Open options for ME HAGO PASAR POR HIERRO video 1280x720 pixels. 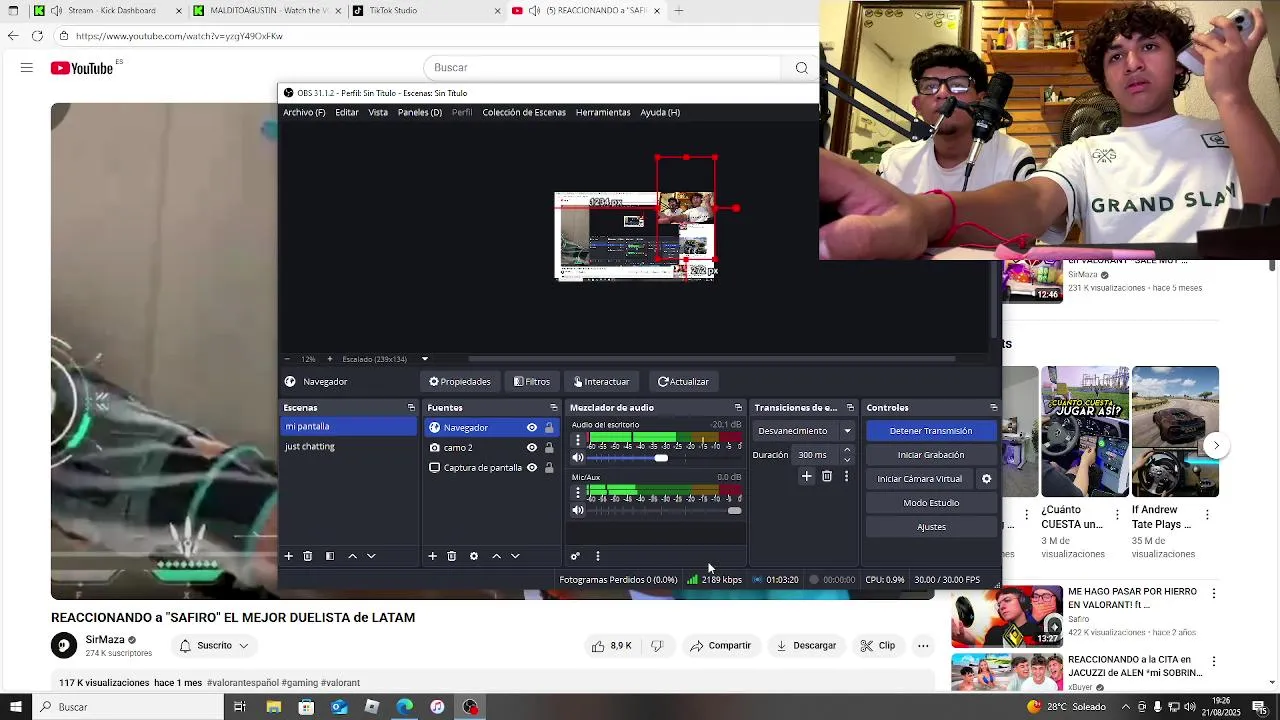tap(1214, 593)
